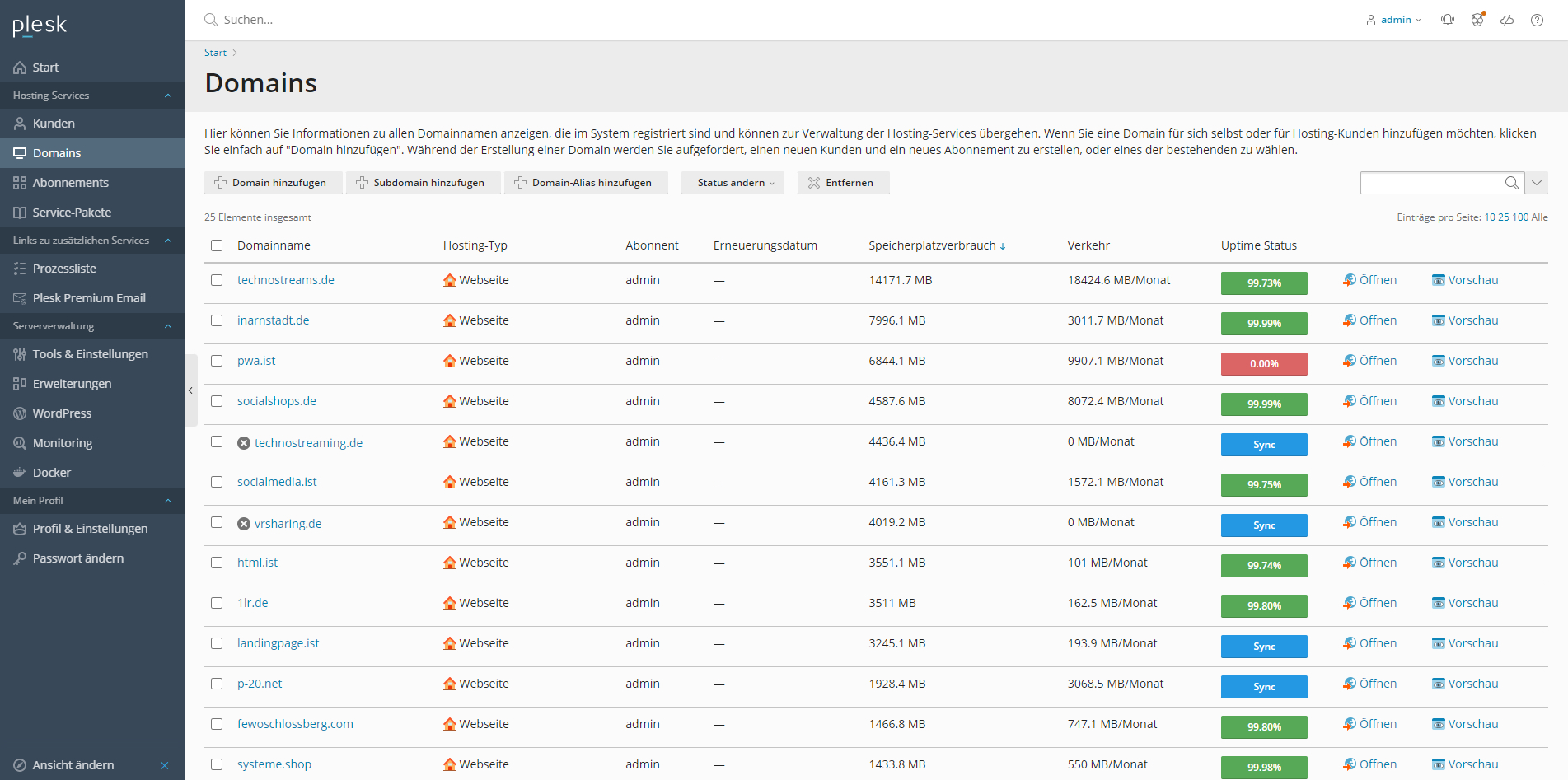Select the socialshops.de row checkbox
This screenshot has height=780, width=1568.
217,401
